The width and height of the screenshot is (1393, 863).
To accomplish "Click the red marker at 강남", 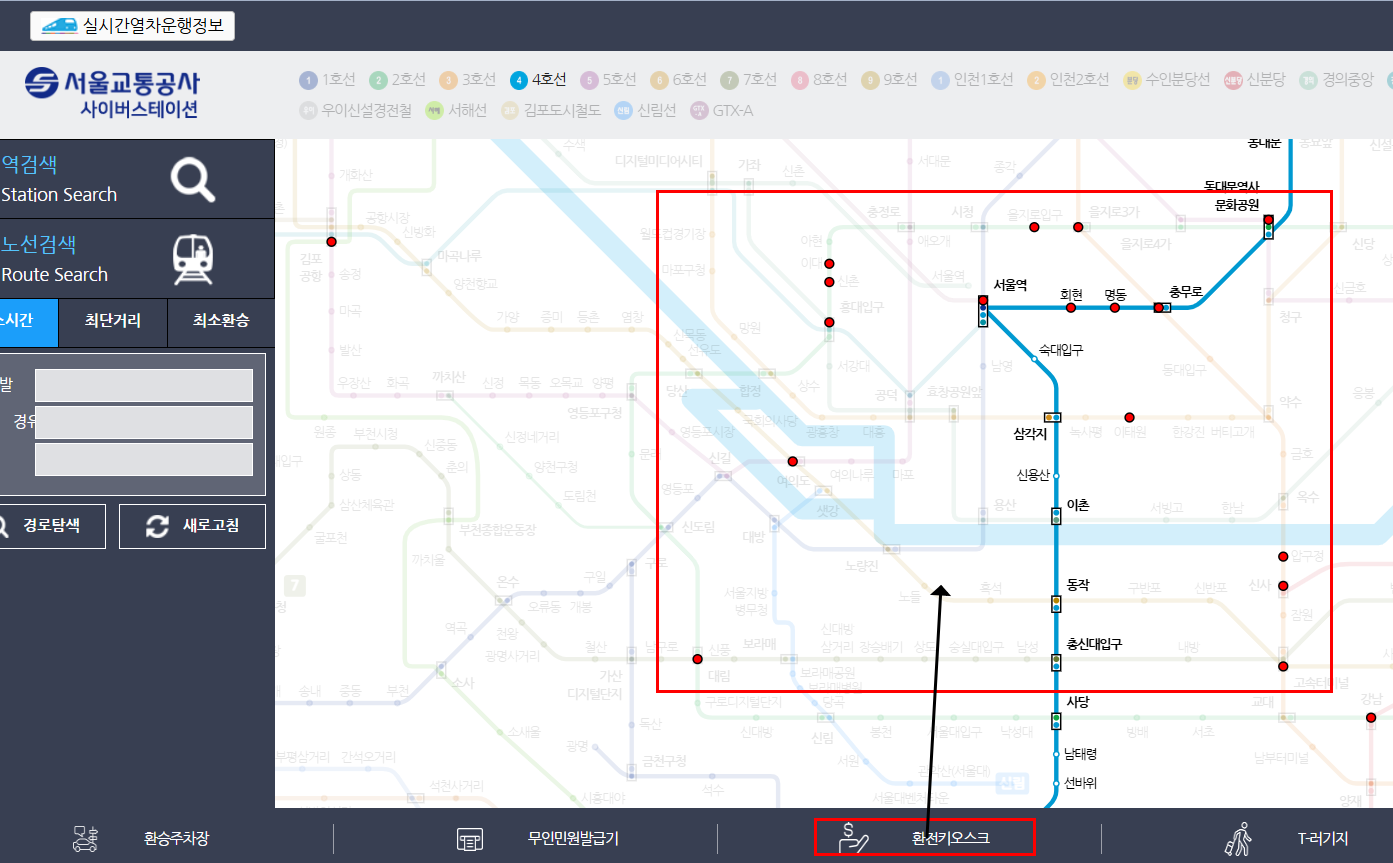I will pos(1371,717).
